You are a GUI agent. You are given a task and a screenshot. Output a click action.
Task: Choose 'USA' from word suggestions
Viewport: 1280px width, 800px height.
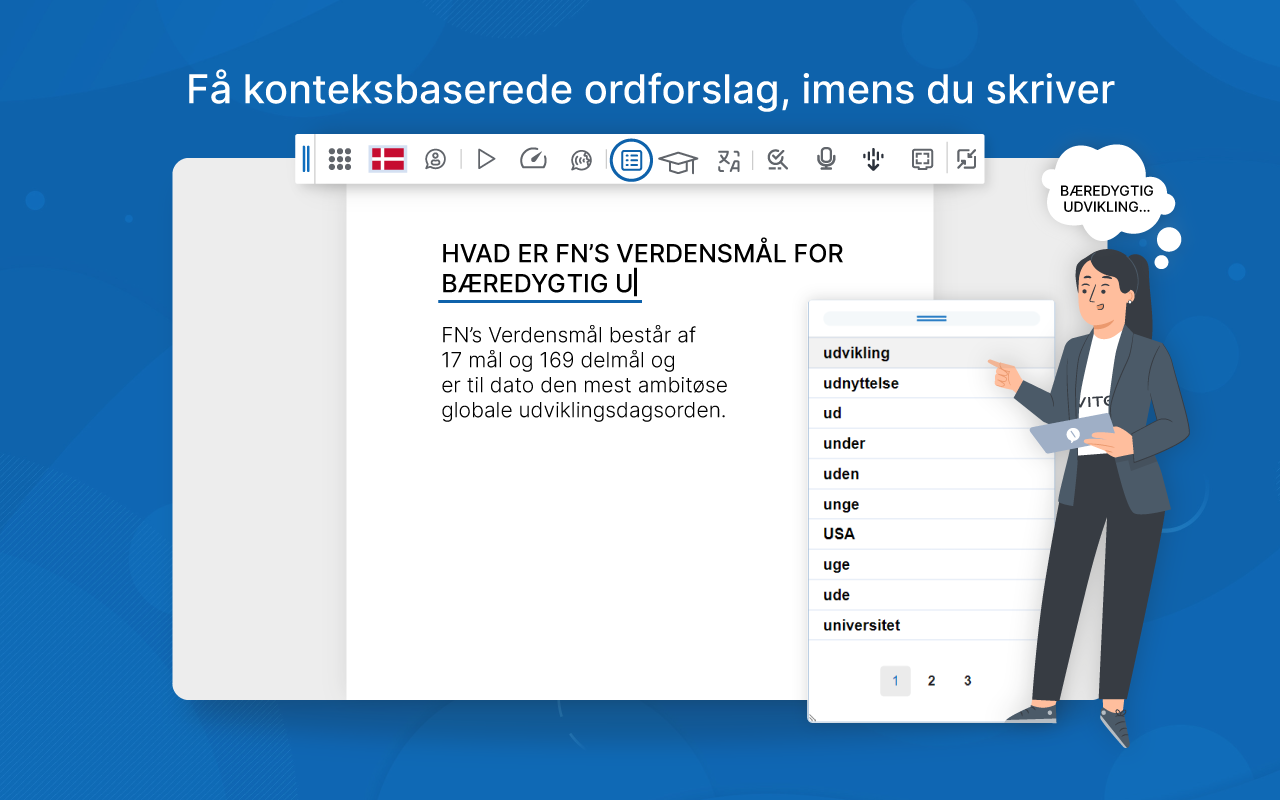tap(931, 534)
